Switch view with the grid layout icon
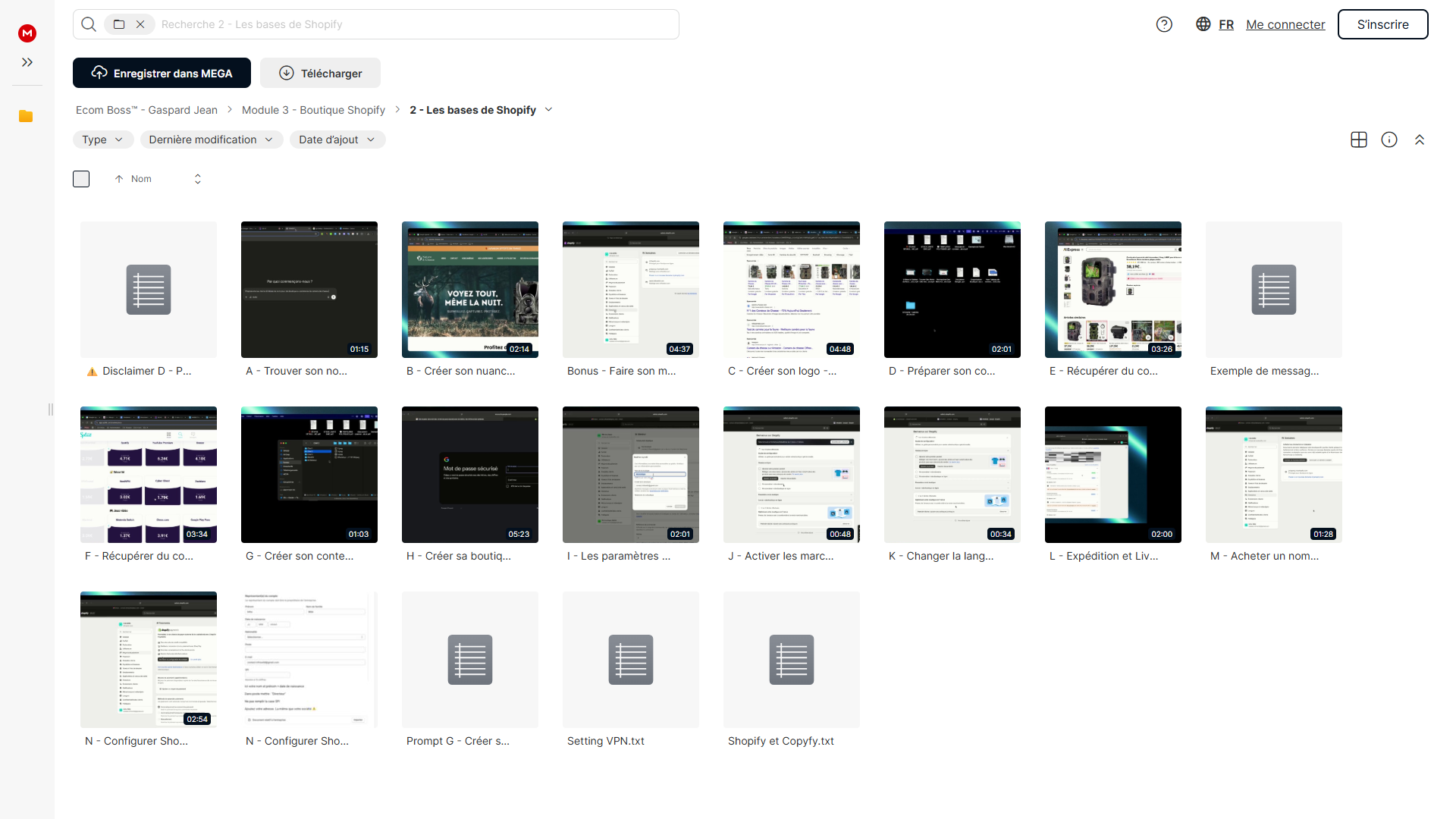1456x819 pixels. pyautogui.click(x=1359, y=140)
